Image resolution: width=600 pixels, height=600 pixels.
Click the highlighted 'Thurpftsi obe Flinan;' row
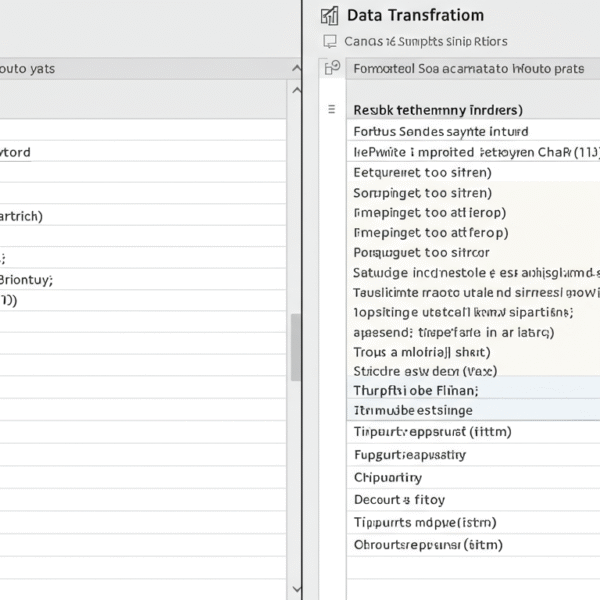pyautogui.click(x=416, y=390)
